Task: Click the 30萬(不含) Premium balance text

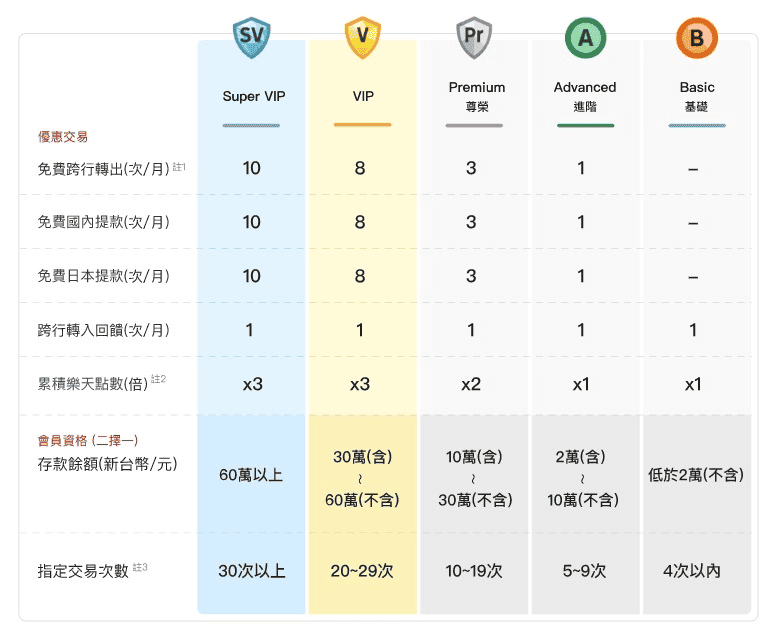Action: pyautogui.click(x=475, y=500)
